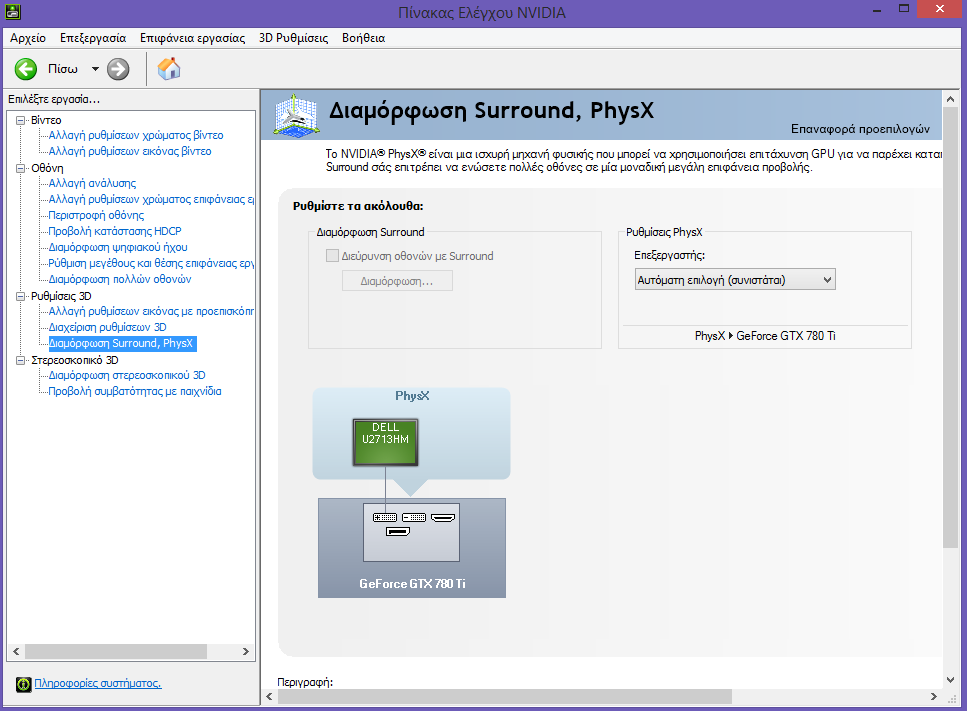
Task: Click the Surround PhysX header icon
Action: [297, 115]
